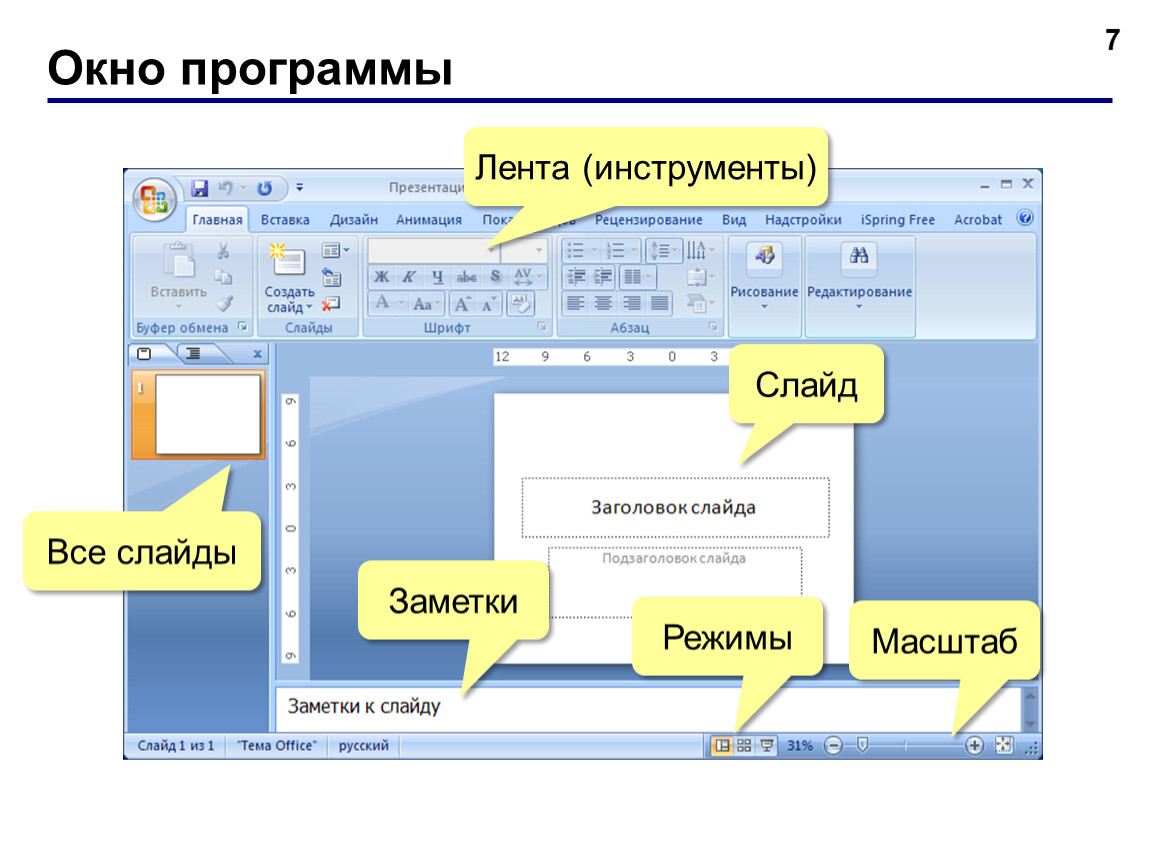1150x864 pixels.
Task: Redo the last action
Action: (x=264, y=188)
